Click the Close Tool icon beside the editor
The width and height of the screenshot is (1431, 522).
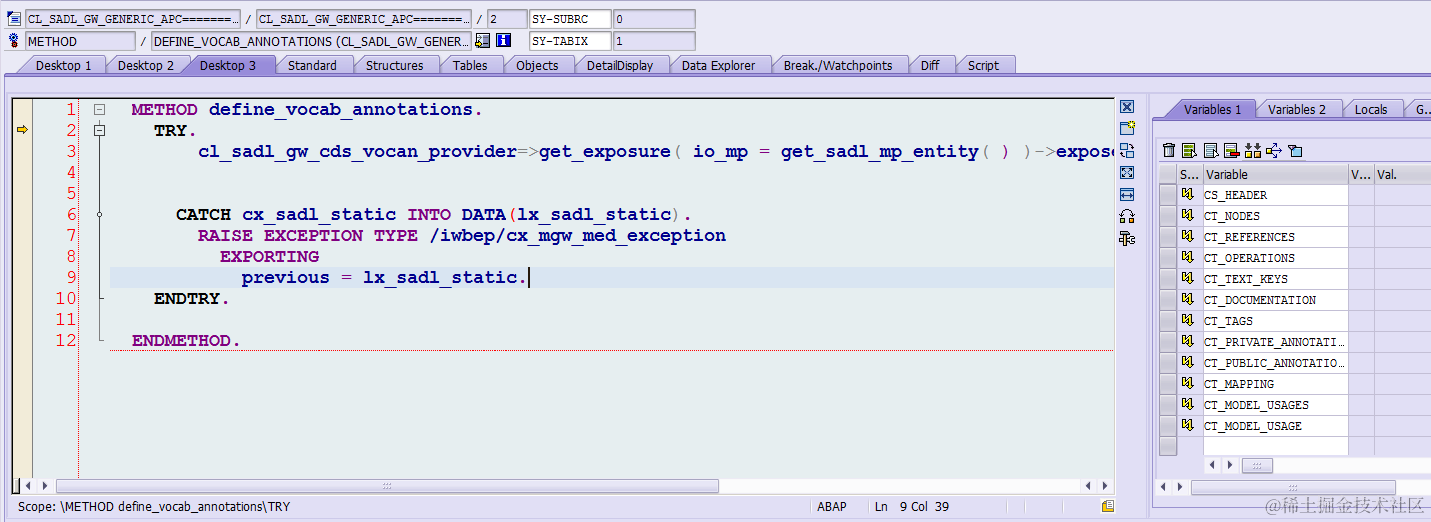(1127, 107)
